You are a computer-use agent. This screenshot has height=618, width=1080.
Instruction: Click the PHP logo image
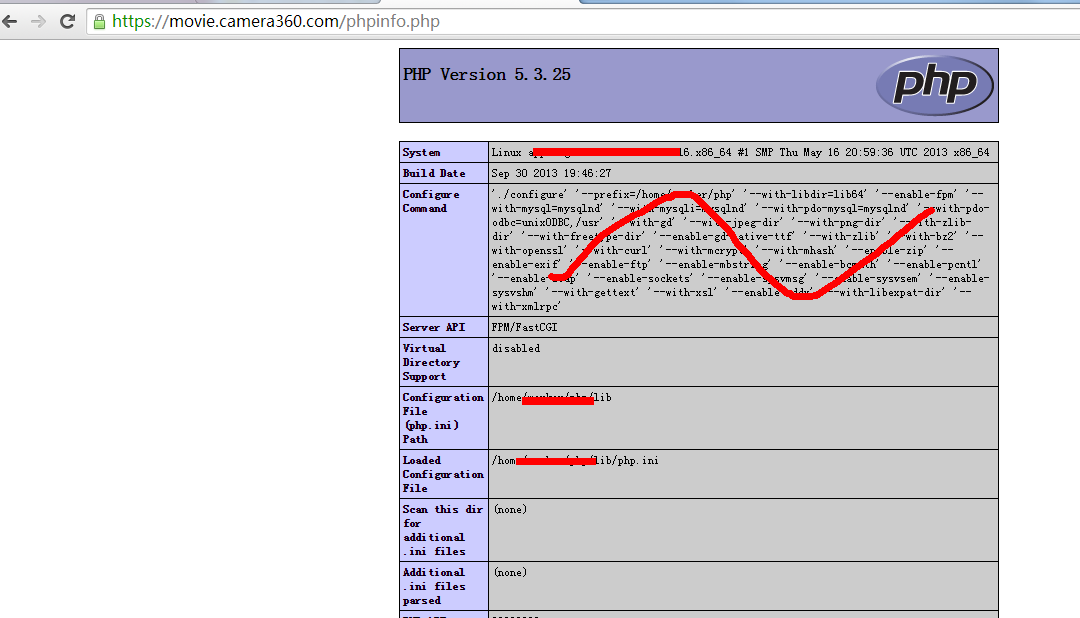click(x=935, y=85)
